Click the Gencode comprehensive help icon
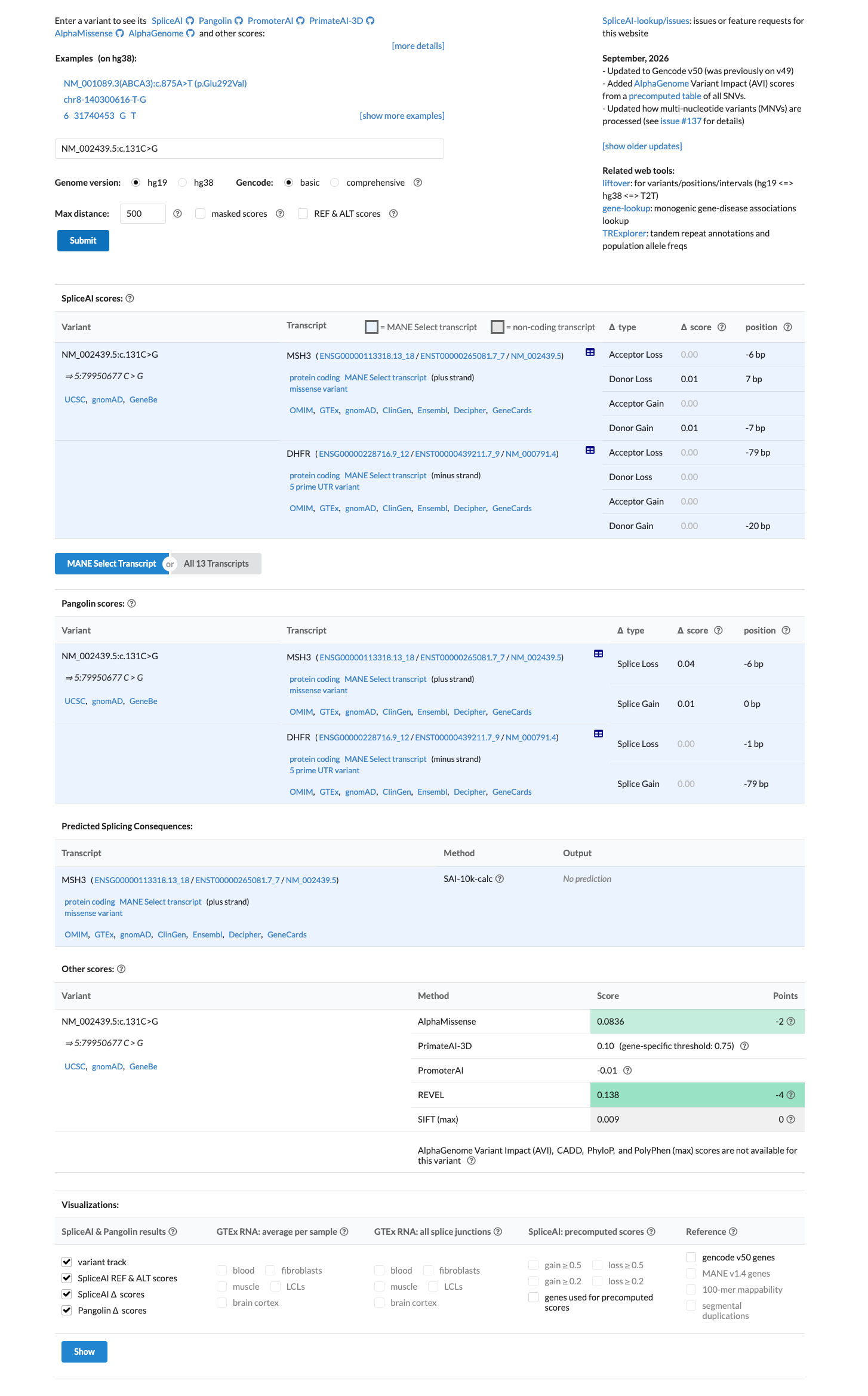The width and height of the screenshot is (868, 1396). click(418, 183)
